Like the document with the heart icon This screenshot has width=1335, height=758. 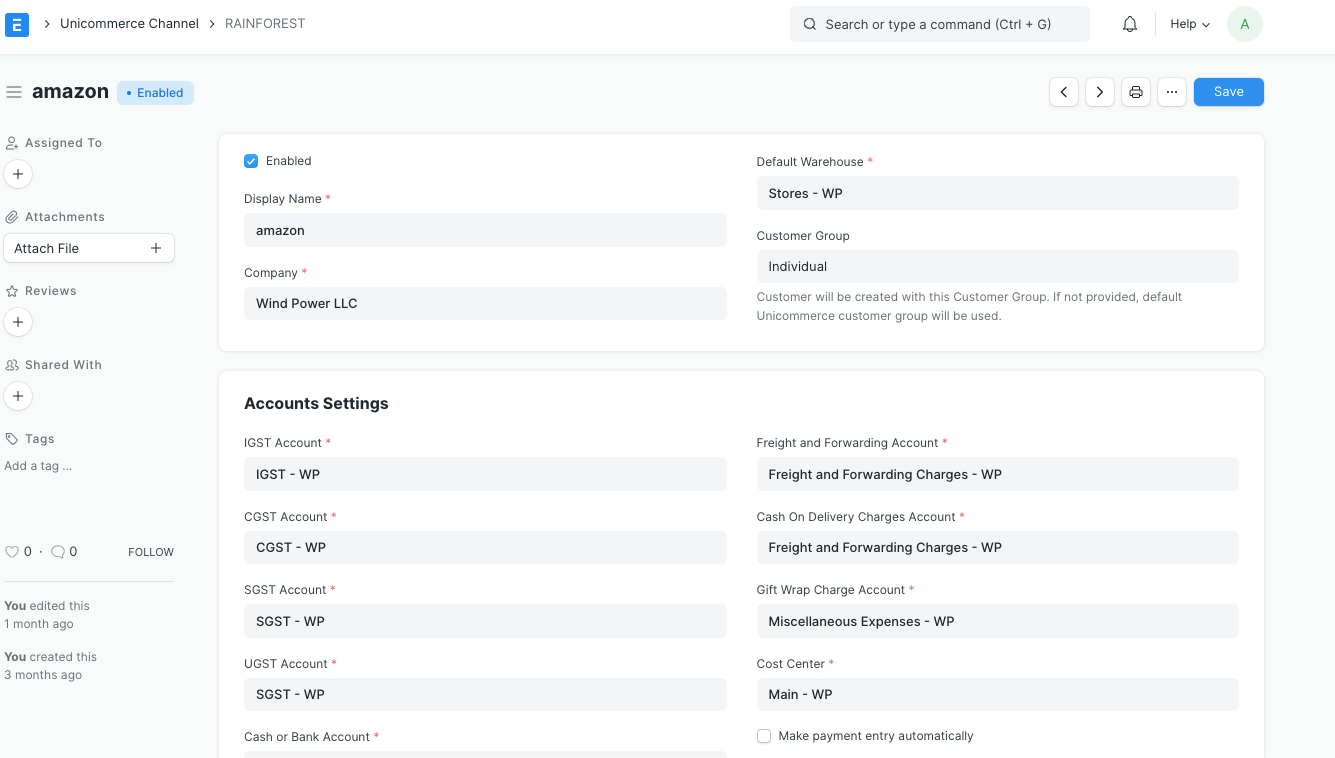click(x=11, y=551)
